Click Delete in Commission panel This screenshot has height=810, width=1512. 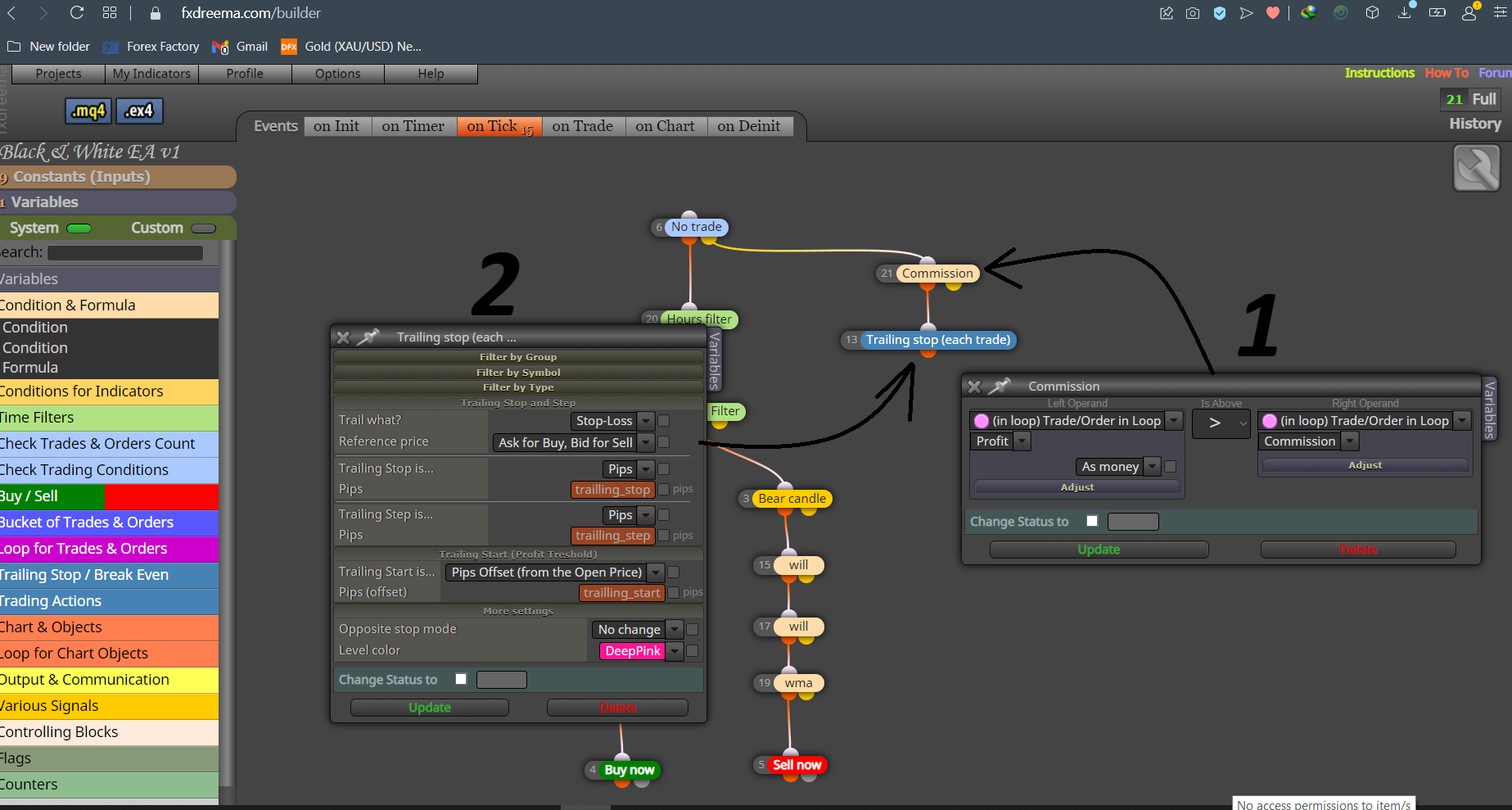tap(1358, 550)
